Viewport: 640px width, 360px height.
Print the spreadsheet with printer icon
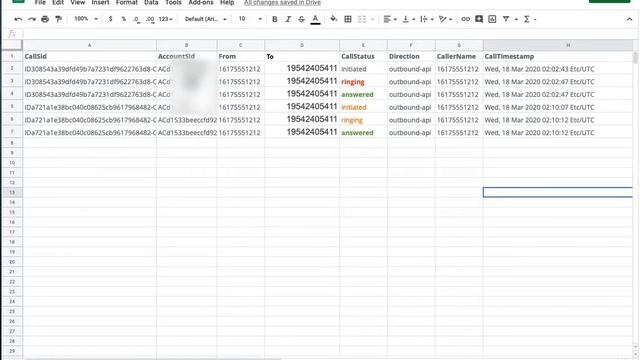click(x=45, y=19)
